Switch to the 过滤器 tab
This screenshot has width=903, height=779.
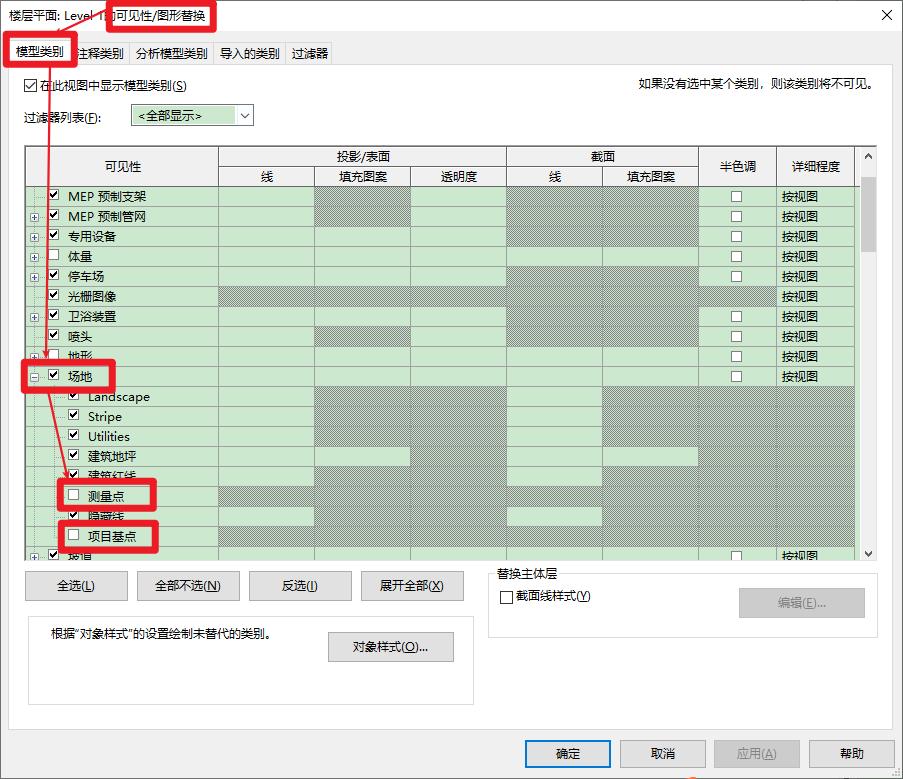[309, 53]
